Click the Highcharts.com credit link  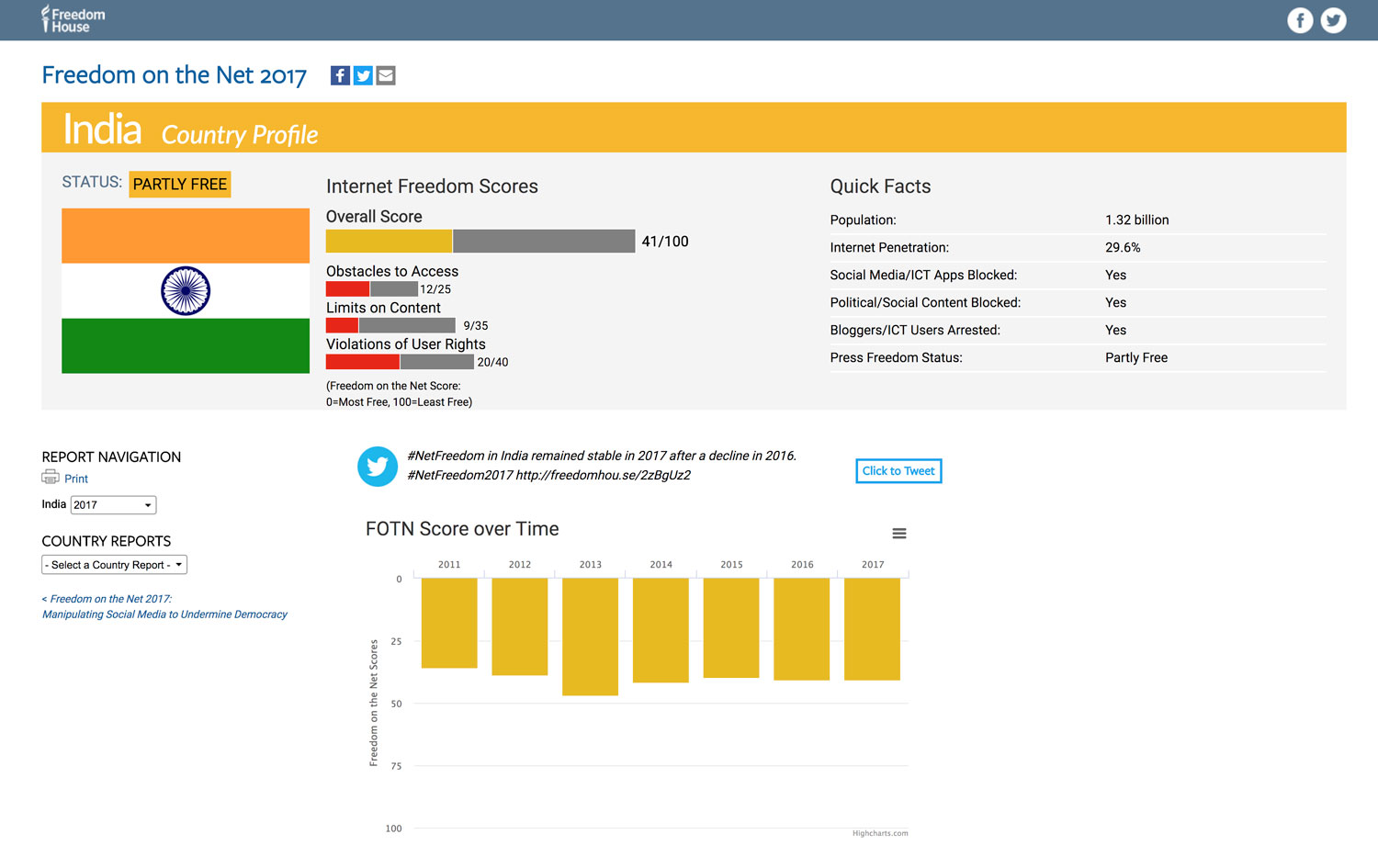point(879,833)
